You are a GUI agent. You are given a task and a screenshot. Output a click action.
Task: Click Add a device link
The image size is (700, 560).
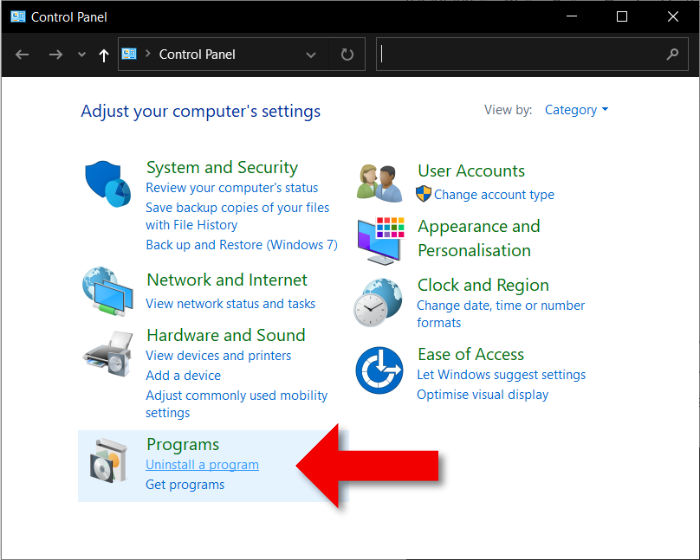pyautogui.click(x=183, y=376)
